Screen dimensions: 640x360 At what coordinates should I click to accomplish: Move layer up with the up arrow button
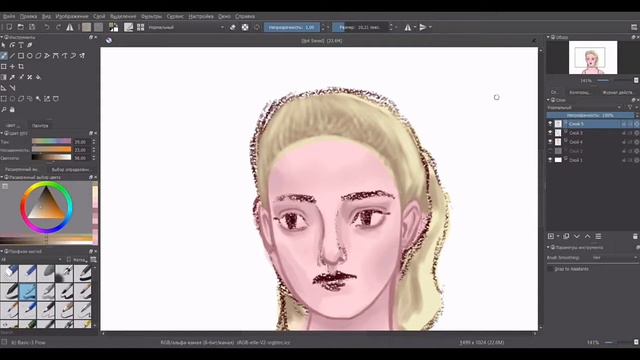coord(587,236)
